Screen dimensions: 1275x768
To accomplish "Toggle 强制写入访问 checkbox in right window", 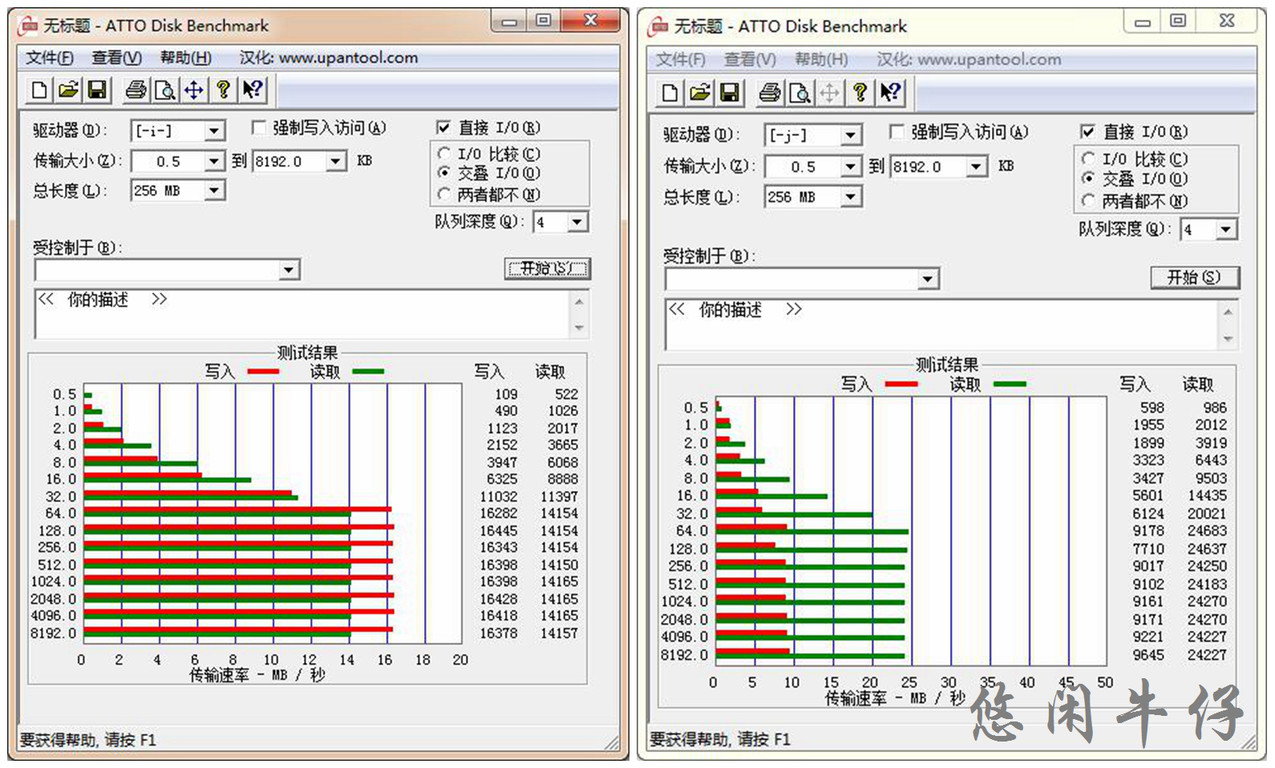I will 896,132.
